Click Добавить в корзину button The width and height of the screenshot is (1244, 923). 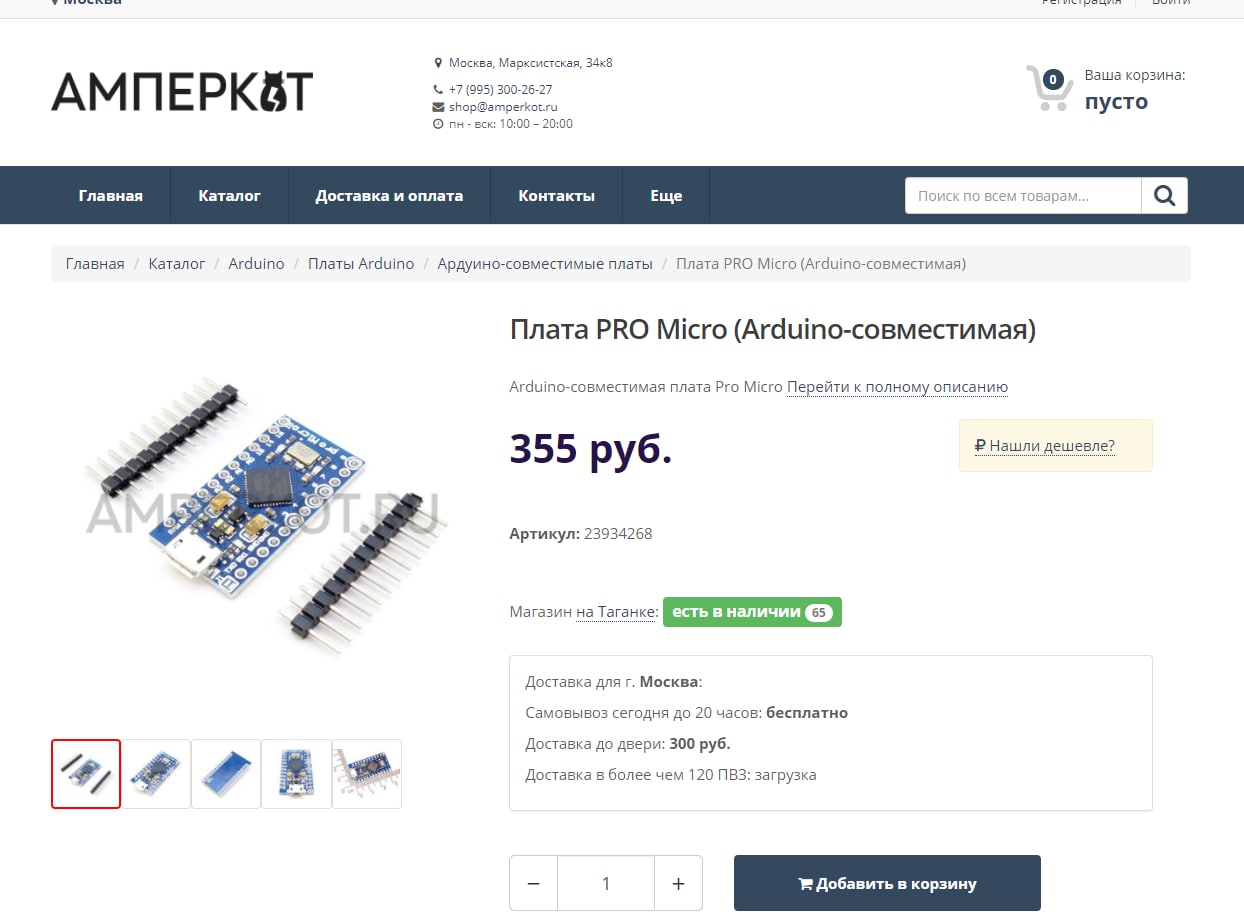click(887, 883)
